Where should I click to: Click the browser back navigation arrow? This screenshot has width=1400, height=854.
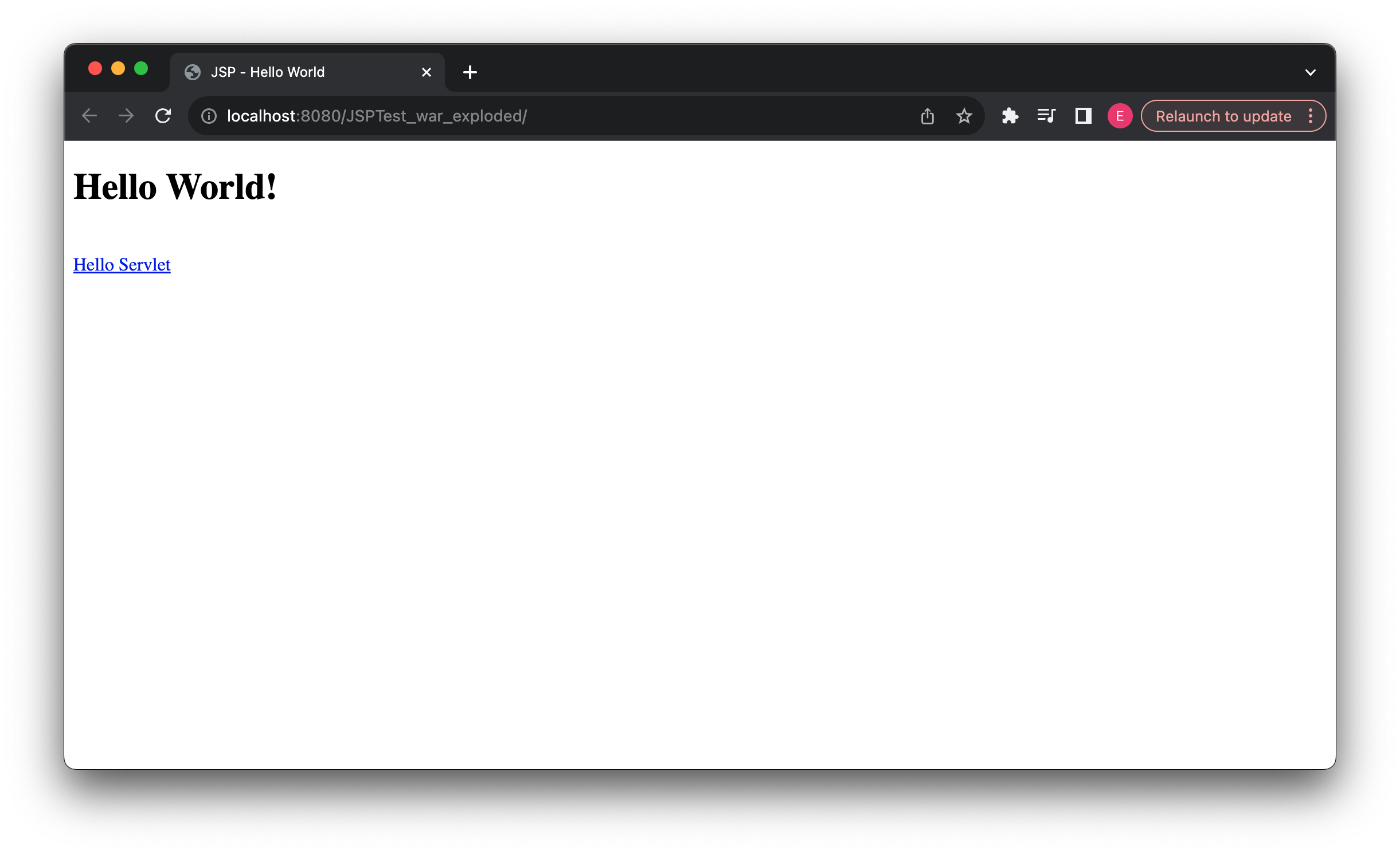(88, 116)
